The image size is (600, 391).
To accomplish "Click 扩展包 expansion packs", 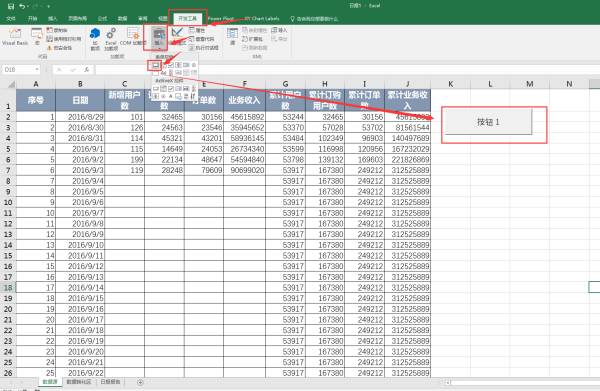I will tap(253, 39).
